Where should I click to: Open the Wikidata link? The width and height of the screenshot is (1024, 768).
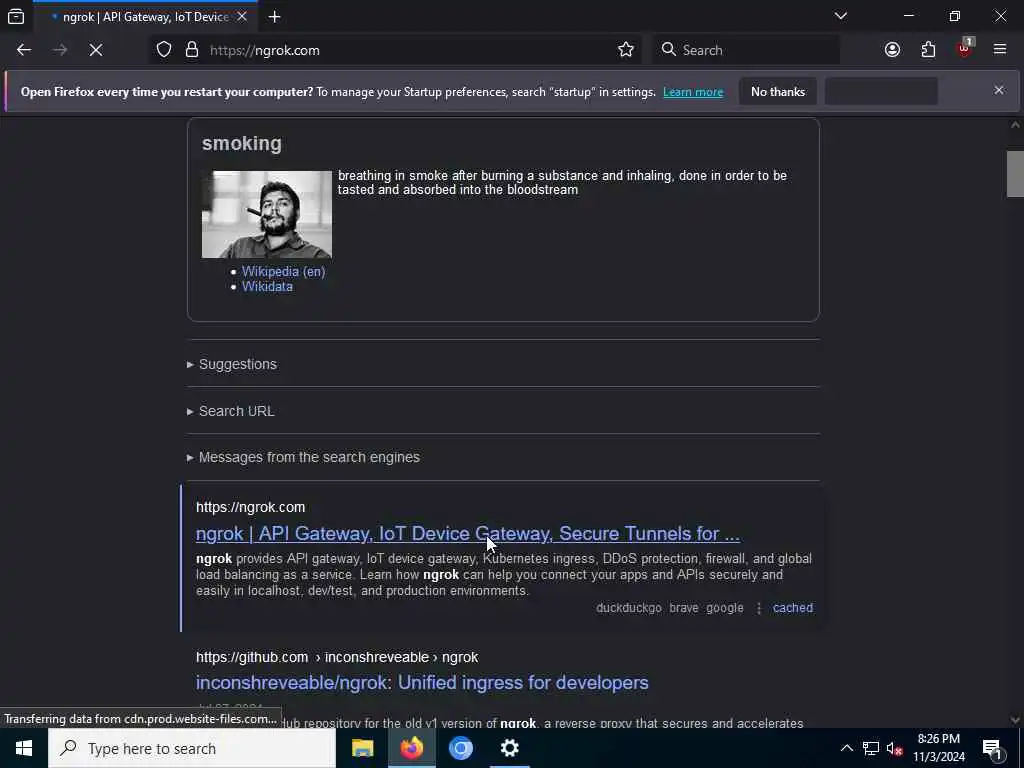pos(267,286)
